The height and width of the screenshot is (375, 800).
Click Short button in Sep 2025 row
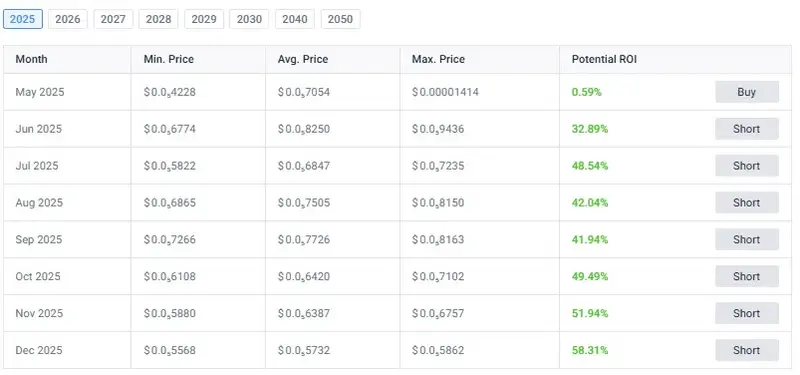pos(747,239)
